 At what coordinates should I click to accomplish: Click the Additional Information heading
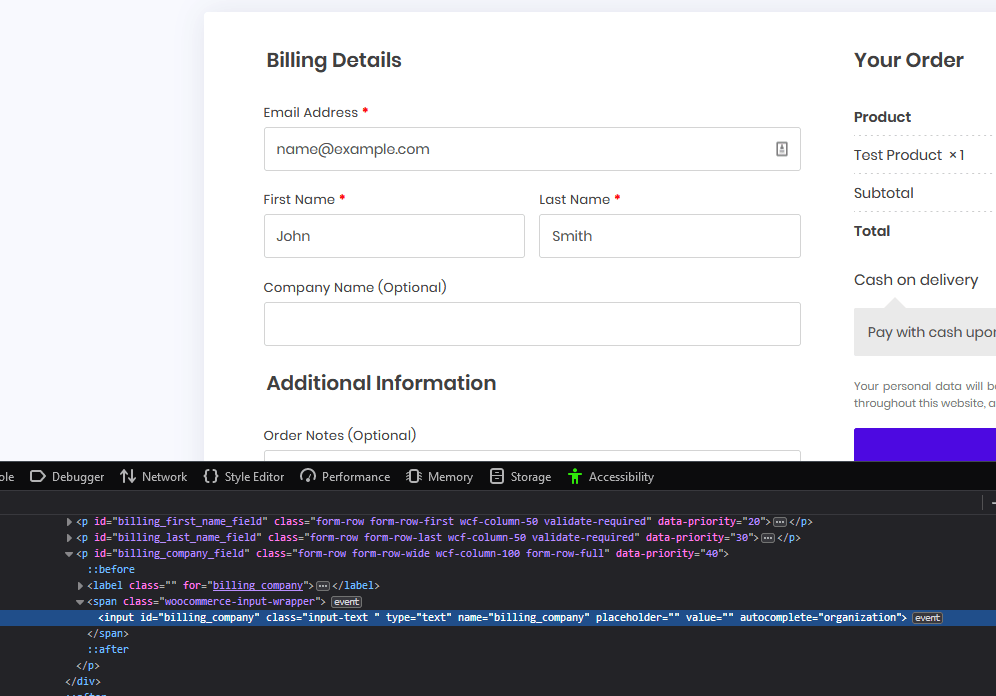pyautogui.click(x=381, y=383)
